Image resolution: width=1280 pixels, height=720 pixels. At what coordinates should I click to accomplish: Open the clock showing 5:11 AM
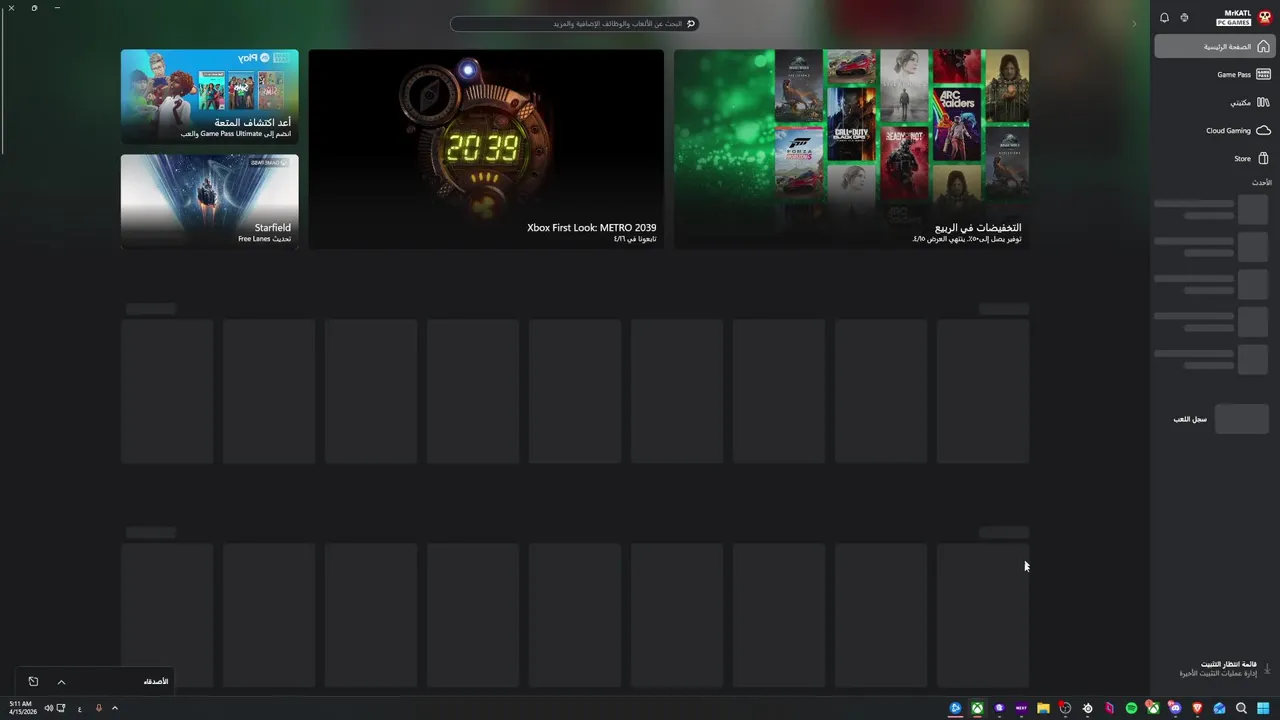tap(22, 708)
